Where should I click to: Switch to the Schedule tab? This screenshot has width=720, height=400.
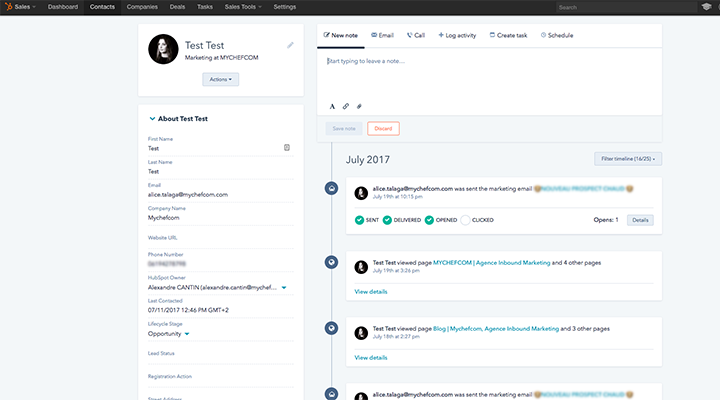coord(557,35)
